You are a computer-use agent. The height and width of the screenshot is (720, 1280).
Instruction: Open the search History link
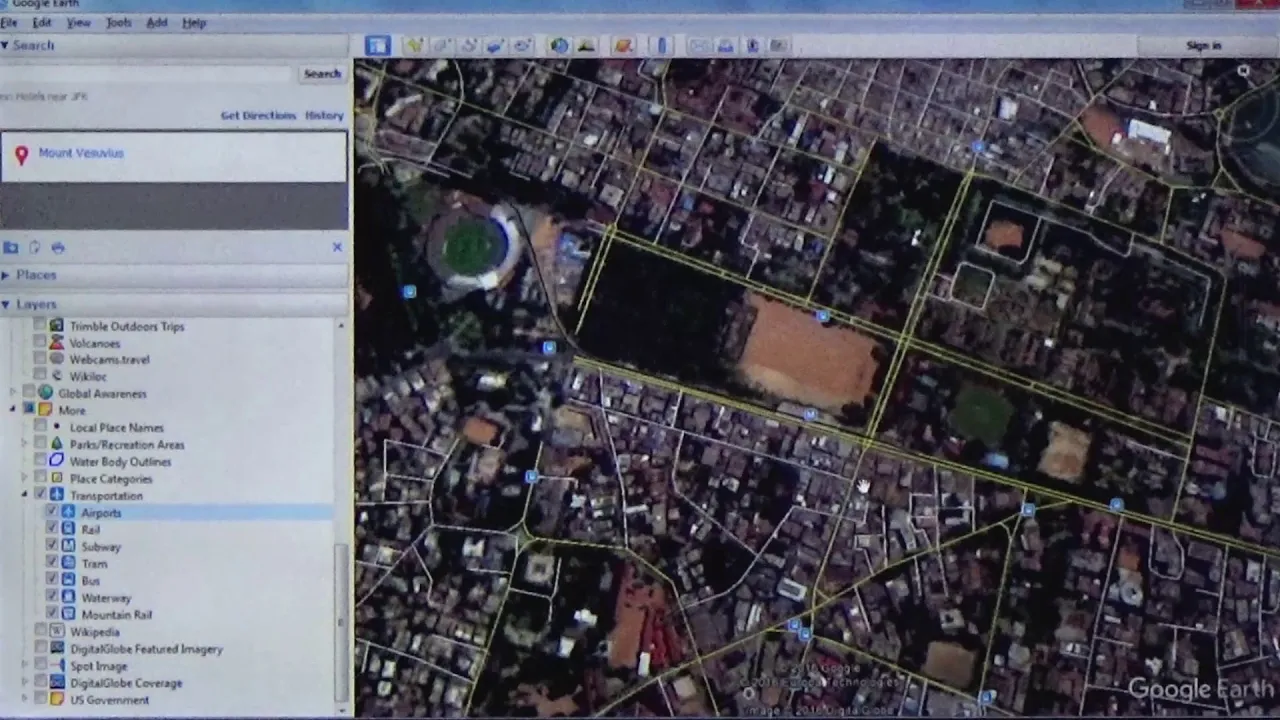(x=324, y=116)
